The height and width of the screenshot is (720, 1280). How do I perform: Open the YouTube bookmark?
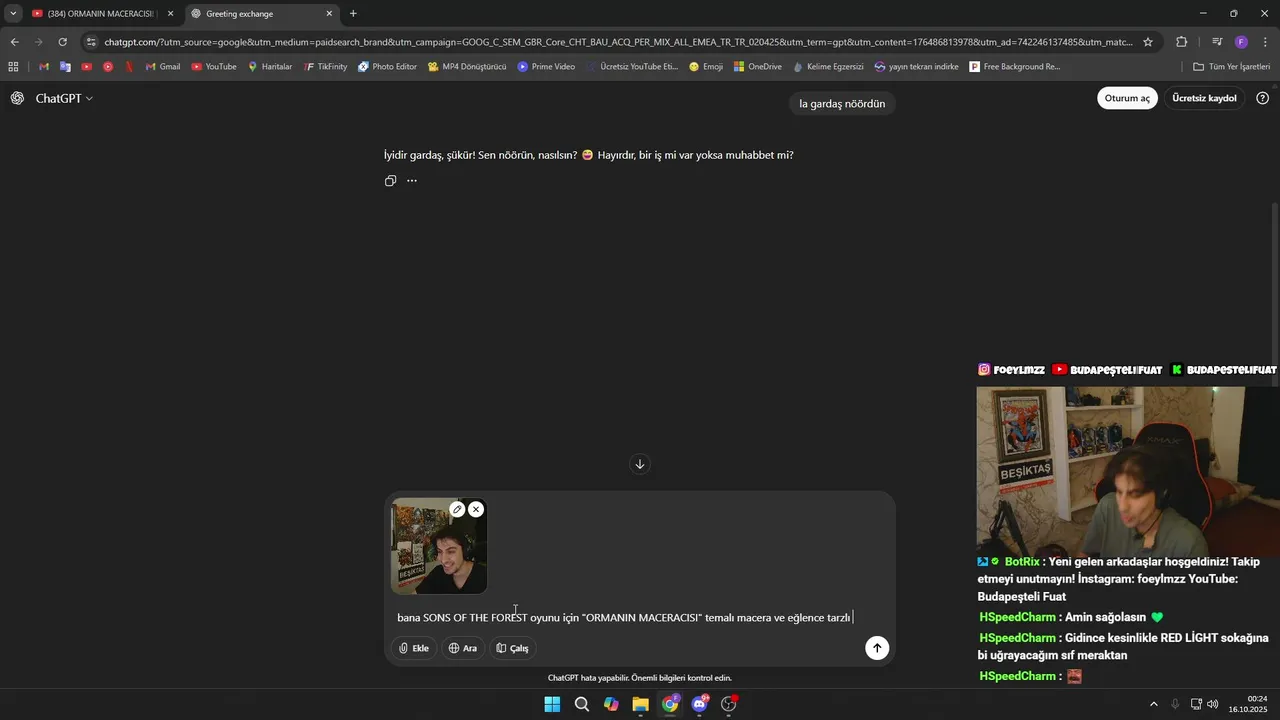(213, 67)
